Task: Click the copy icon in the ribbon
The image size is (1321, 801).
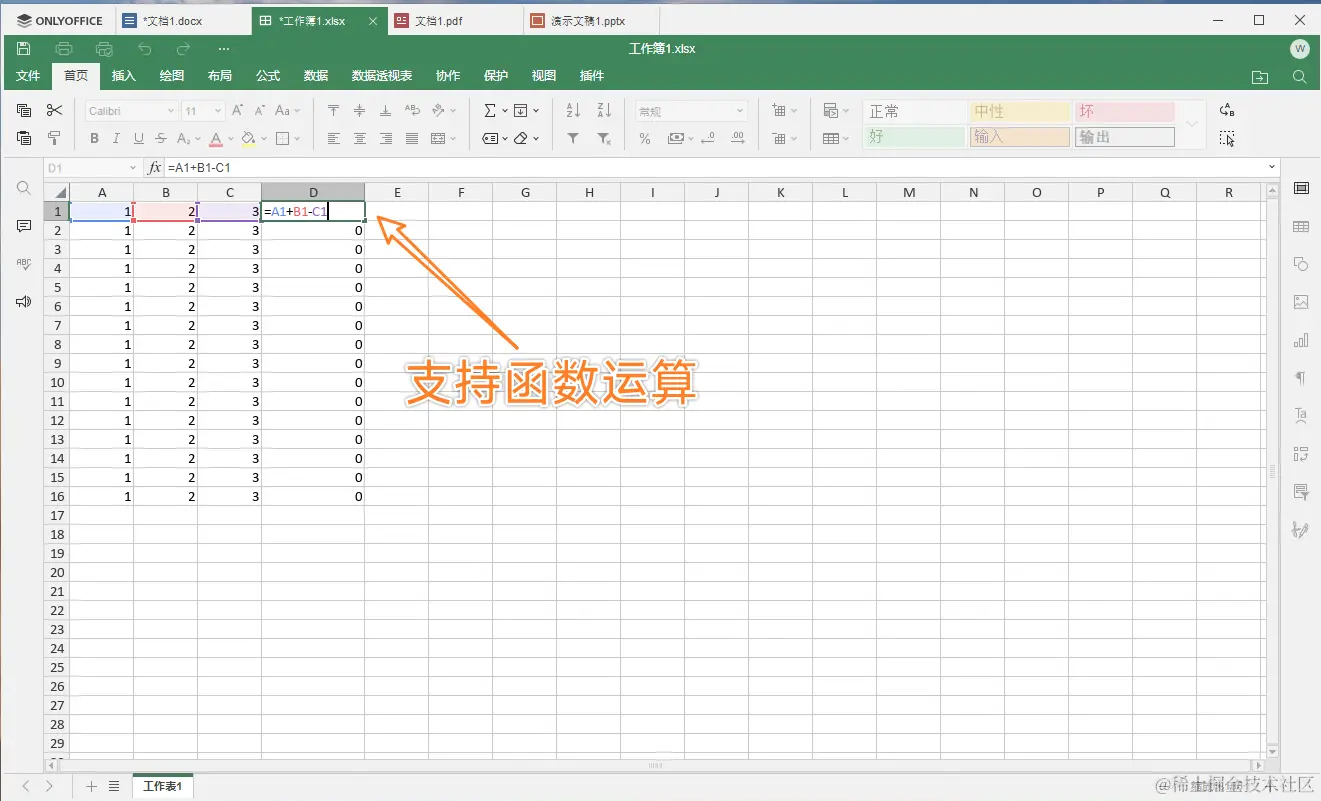Action: coord(25,110)
